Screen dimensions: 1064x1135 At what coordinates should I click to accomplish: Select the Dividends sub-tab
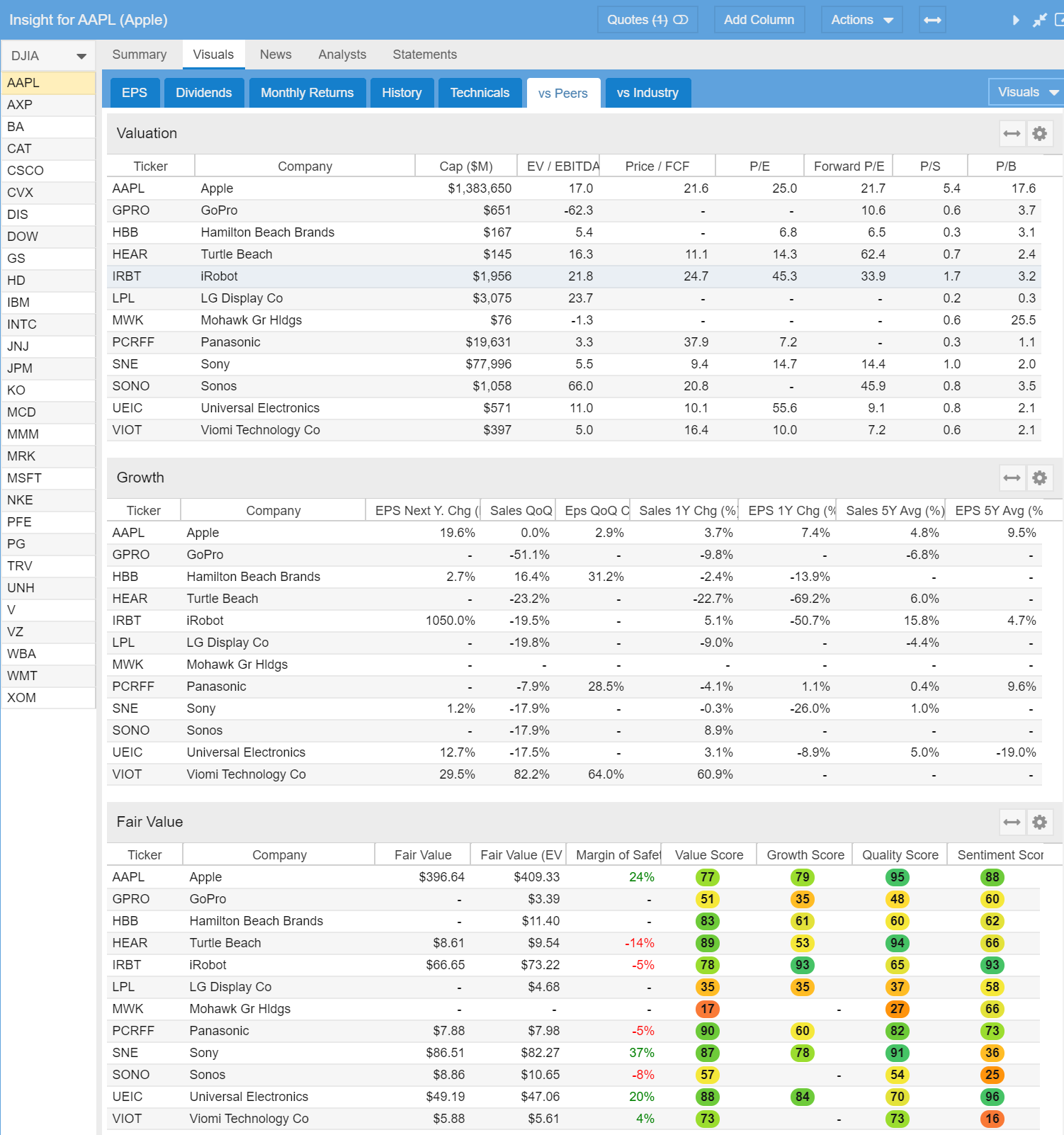point(204,93)
